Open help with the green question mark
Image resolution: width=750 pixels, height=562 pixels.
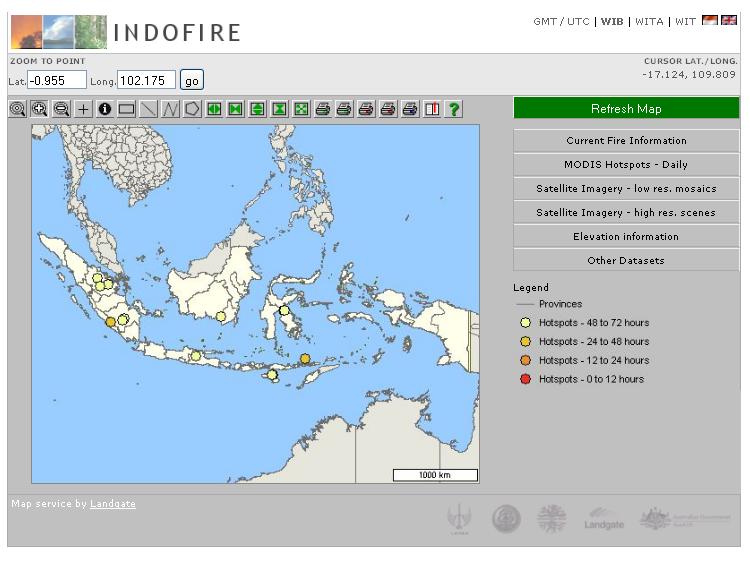click(454, 109)
